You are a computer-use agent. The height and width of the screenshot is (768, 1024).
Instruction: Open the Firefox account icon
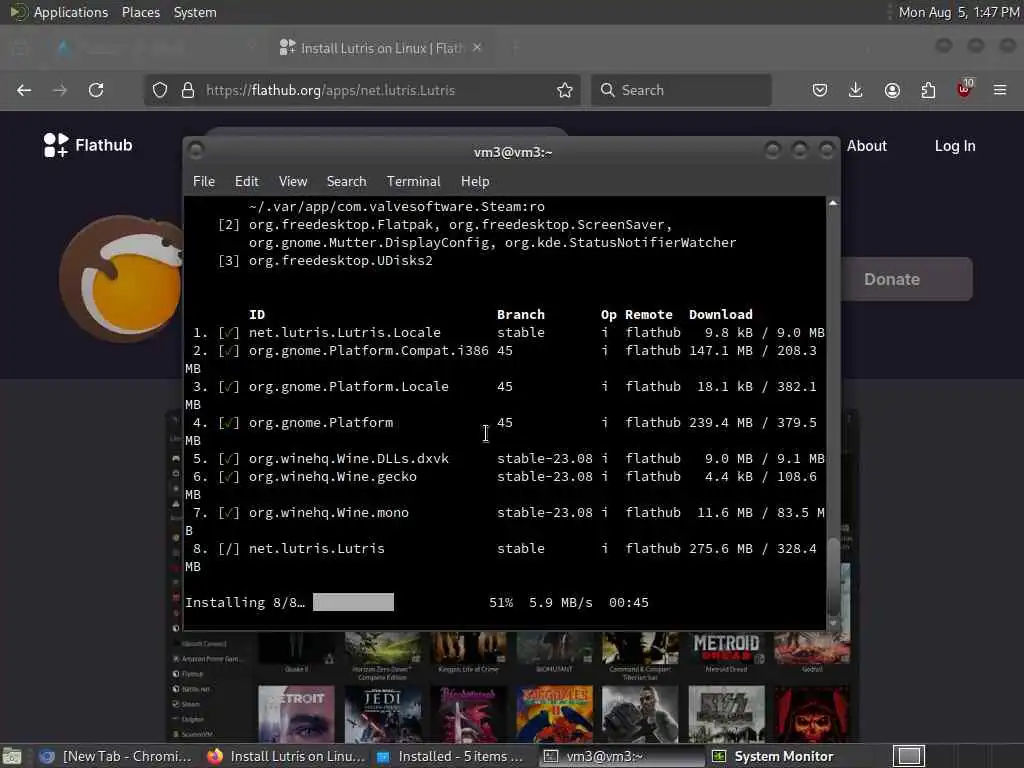coord(892,90)
